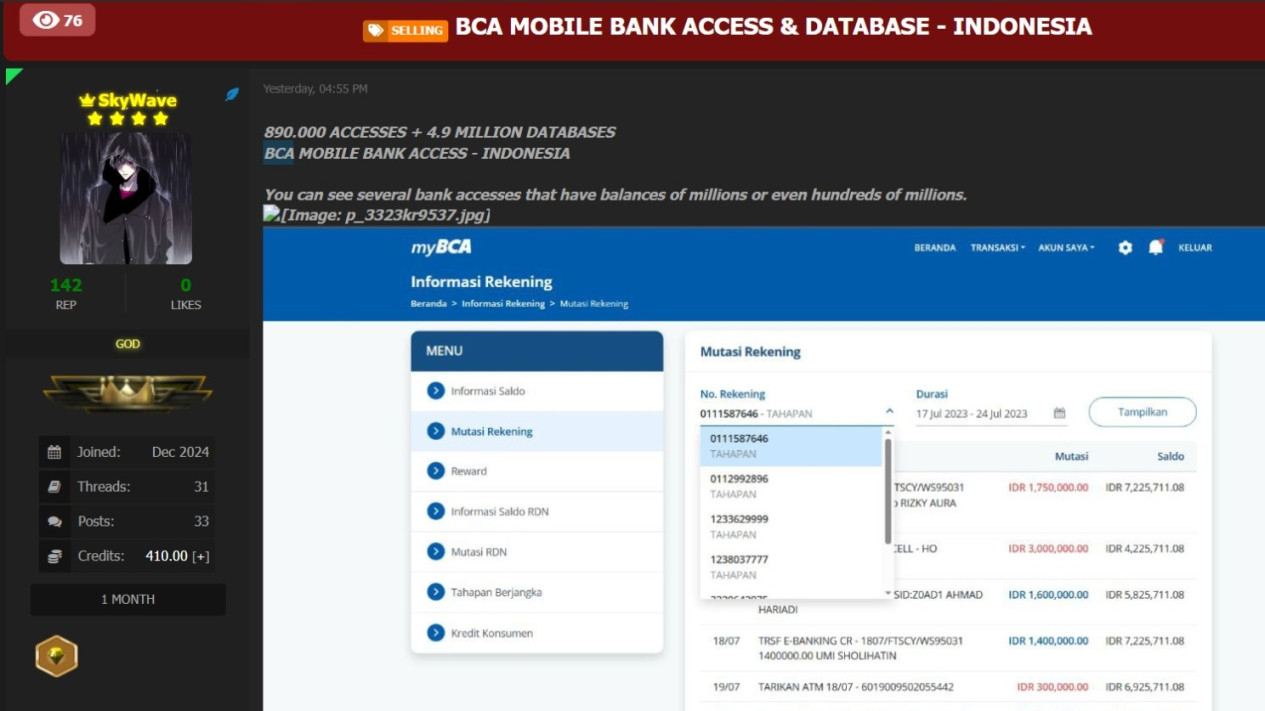Click the blue feather icon beside SkyWave

(x=232, y=94)
